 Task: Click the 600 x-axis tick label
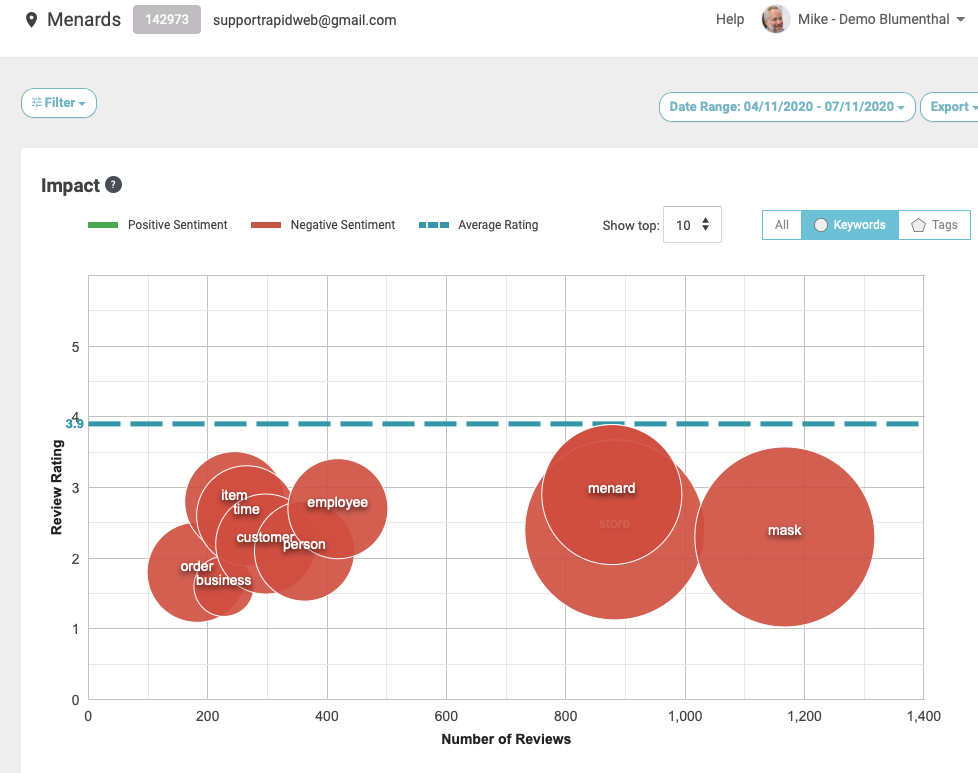pyautogui.click(x=446, y=716)
